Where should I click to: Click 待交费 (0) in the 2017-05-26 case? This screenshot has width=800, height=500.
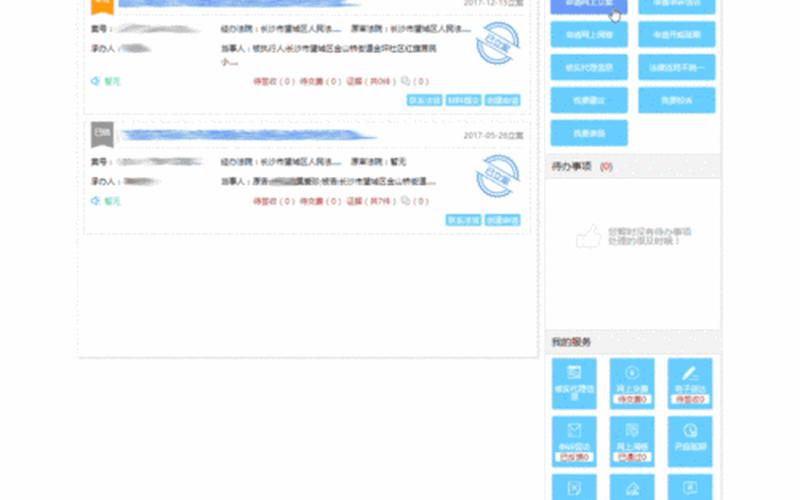point(320,201)
